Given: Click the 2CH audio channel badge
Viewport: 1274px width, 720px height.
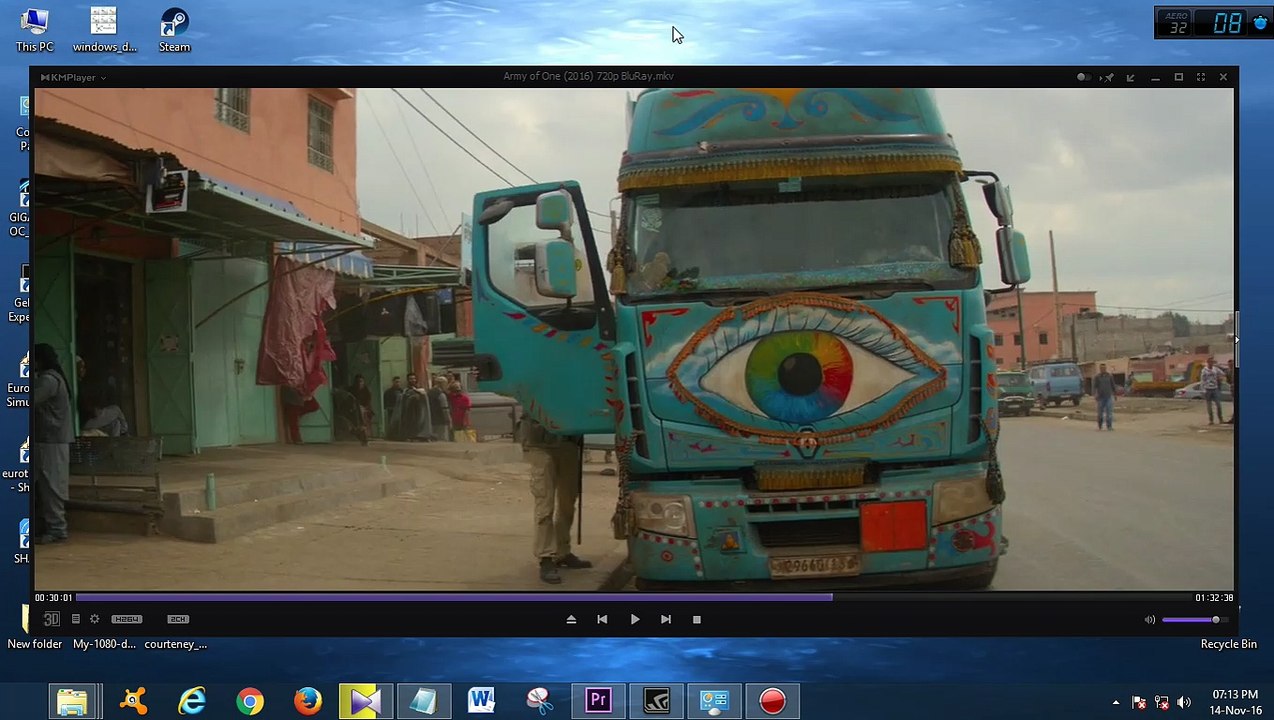Looking at the screenshot, I should click(x=178, y=619).
